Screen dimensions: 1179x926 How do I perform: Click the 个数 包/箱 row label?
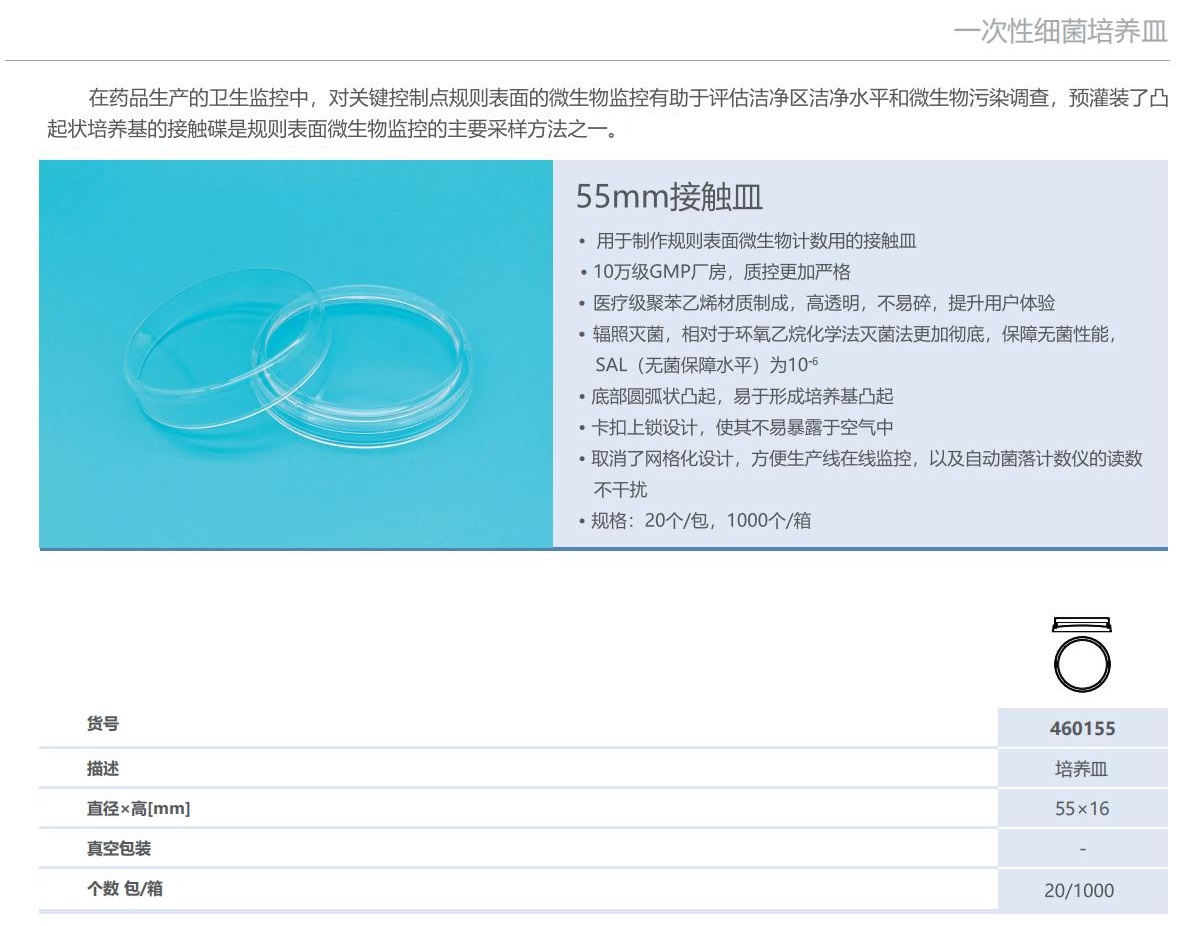pos(125,888)
